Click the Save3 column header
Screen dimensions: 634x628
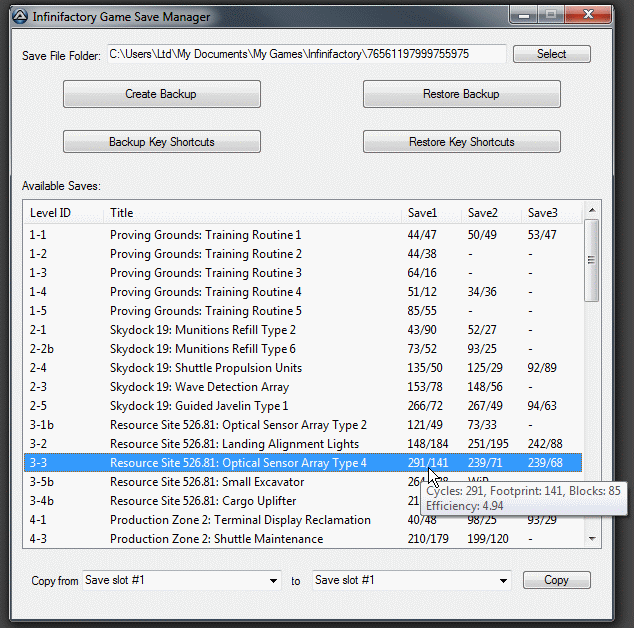tap(552, 213)
